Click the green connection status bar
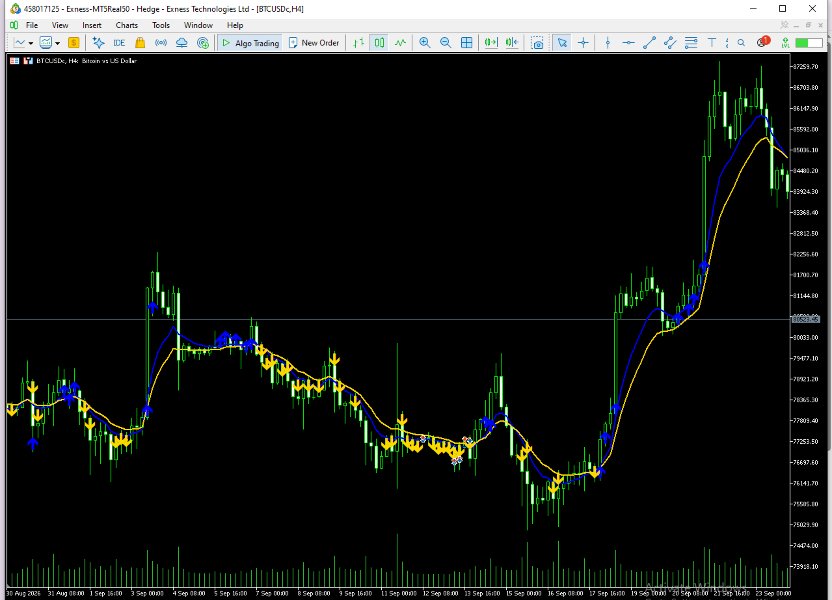 pyautogui.click(x=809, y=42)
